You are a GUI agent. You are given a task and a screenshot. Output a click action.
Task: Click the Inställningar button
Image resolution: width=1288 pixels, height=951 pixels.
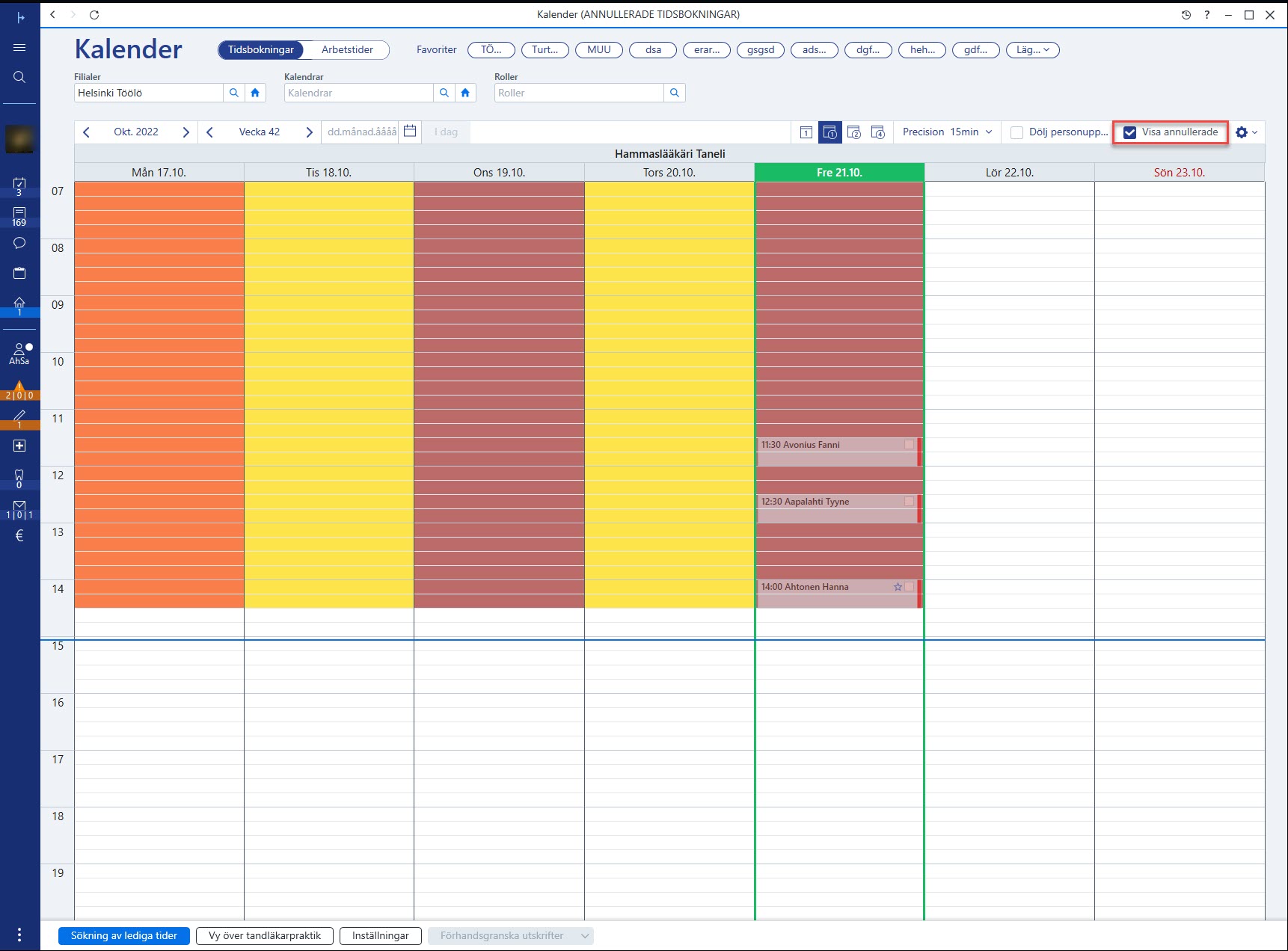click(381, 935)
